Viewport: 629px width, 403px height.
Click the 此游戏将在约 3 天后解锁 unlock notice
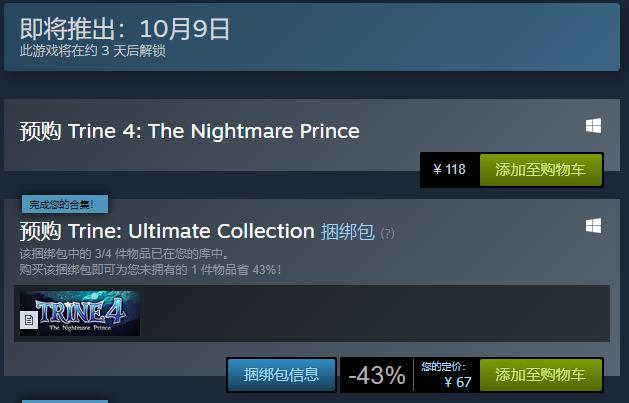coord(93,50)
